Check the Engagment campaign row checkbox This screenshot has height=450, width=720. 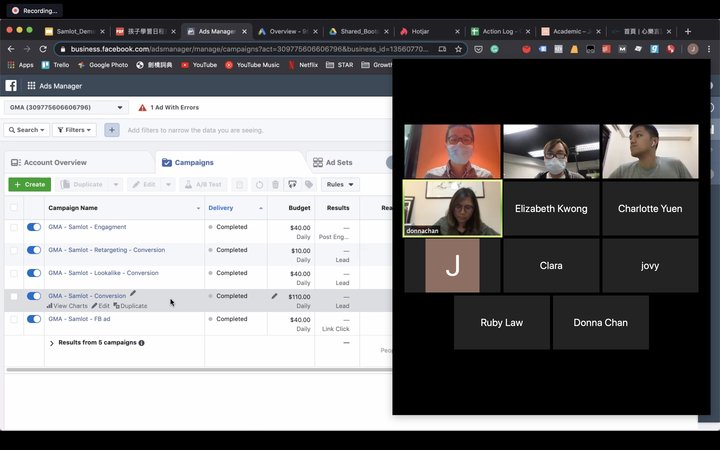click(14, 227)
